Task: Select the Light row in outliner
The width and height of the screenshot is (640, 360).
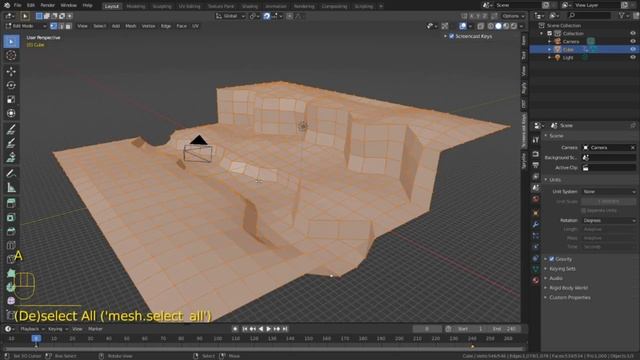Action: tap(568, 58)
